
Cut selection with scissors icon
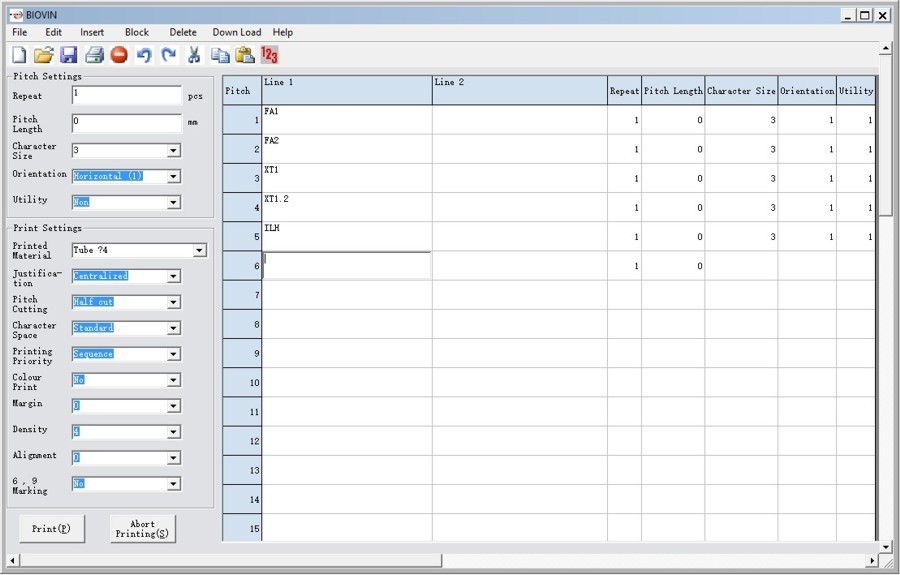[x=194, y=55]
